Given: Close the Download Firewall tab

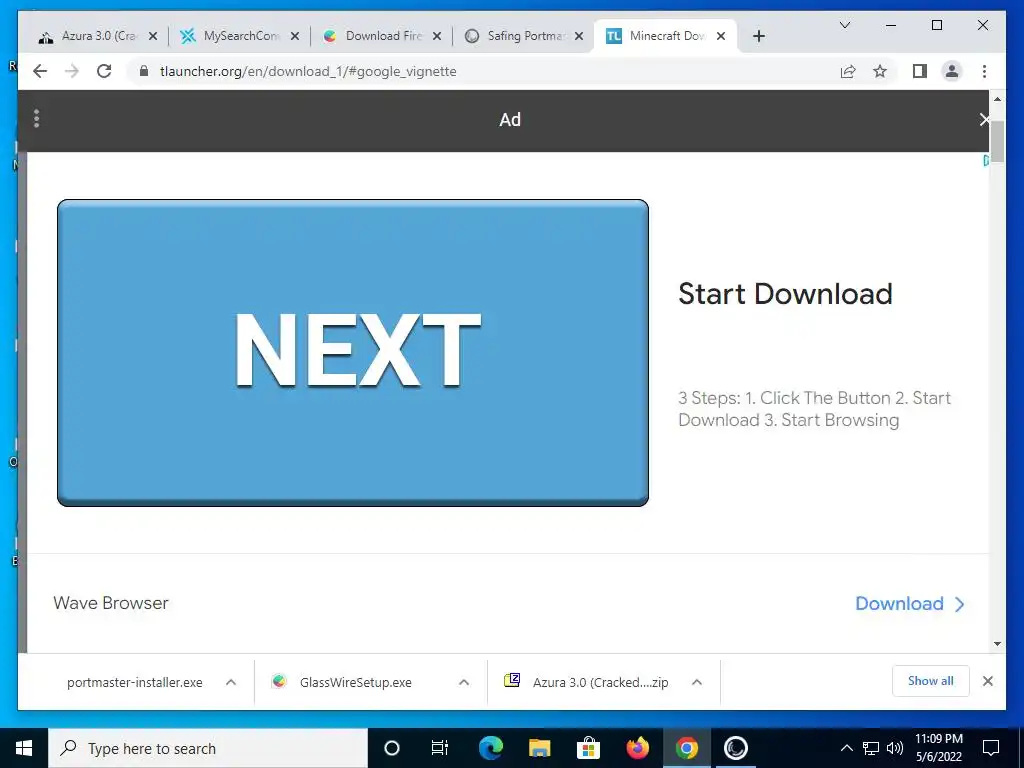Looking at the screenshot, I should point(437,36).
